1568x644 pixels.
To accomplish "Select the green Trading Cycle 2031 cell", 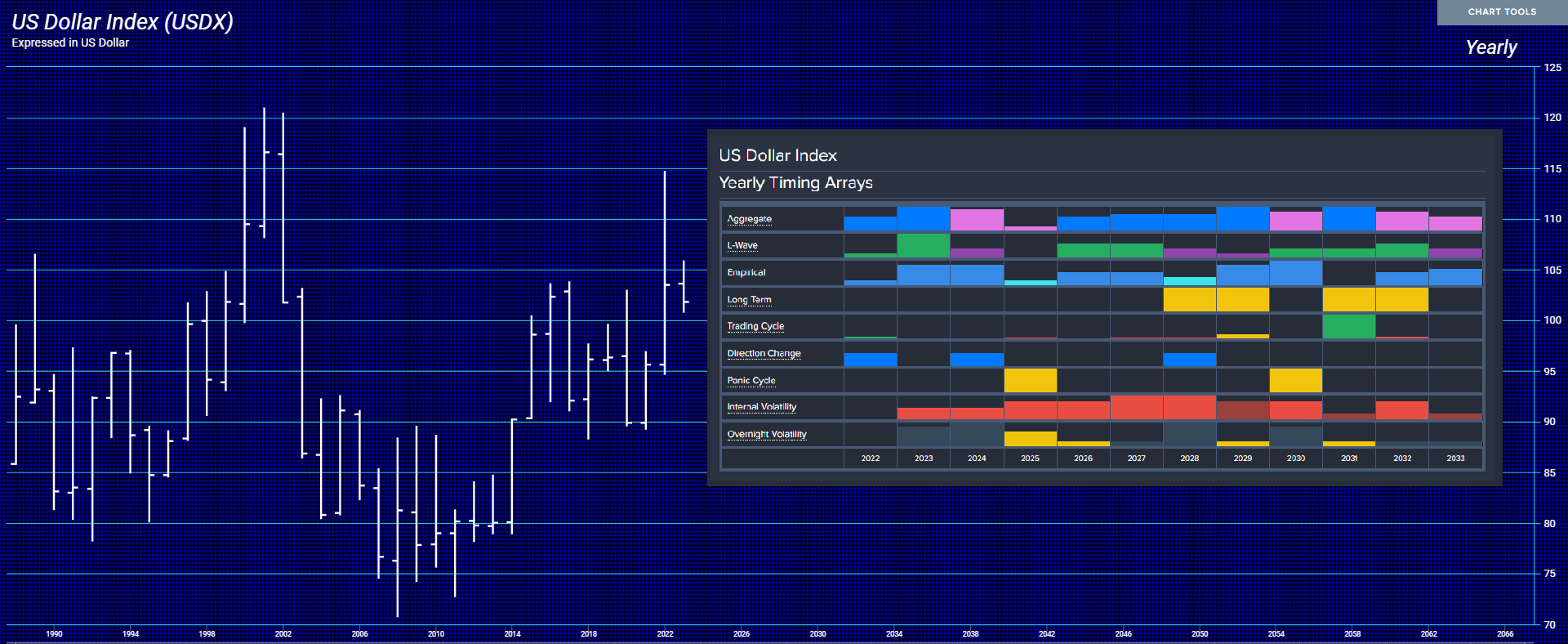I will 1348,326.
